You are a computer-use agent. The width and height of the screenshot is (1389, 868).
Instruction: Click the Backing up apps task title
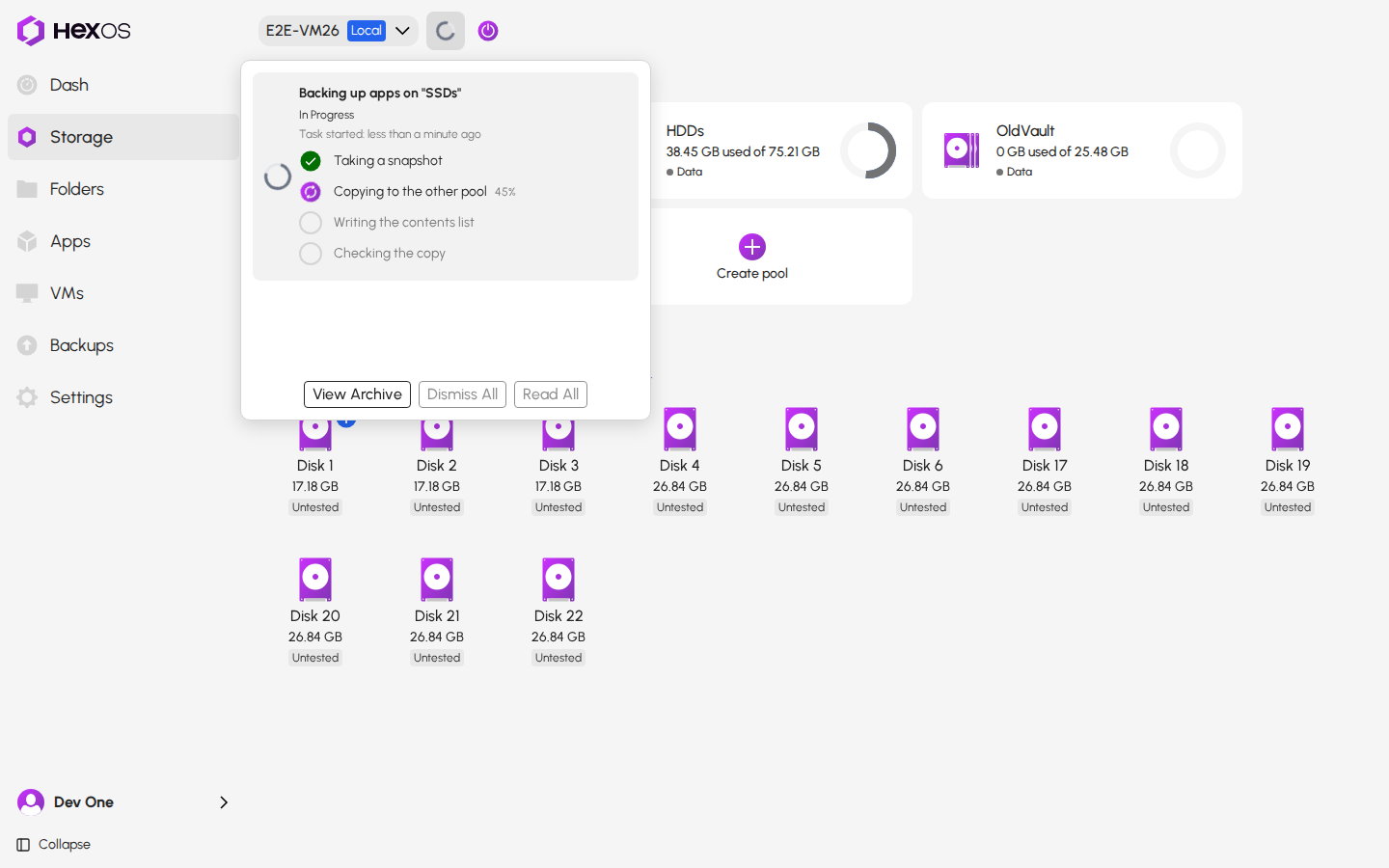[x=380, y=94]
